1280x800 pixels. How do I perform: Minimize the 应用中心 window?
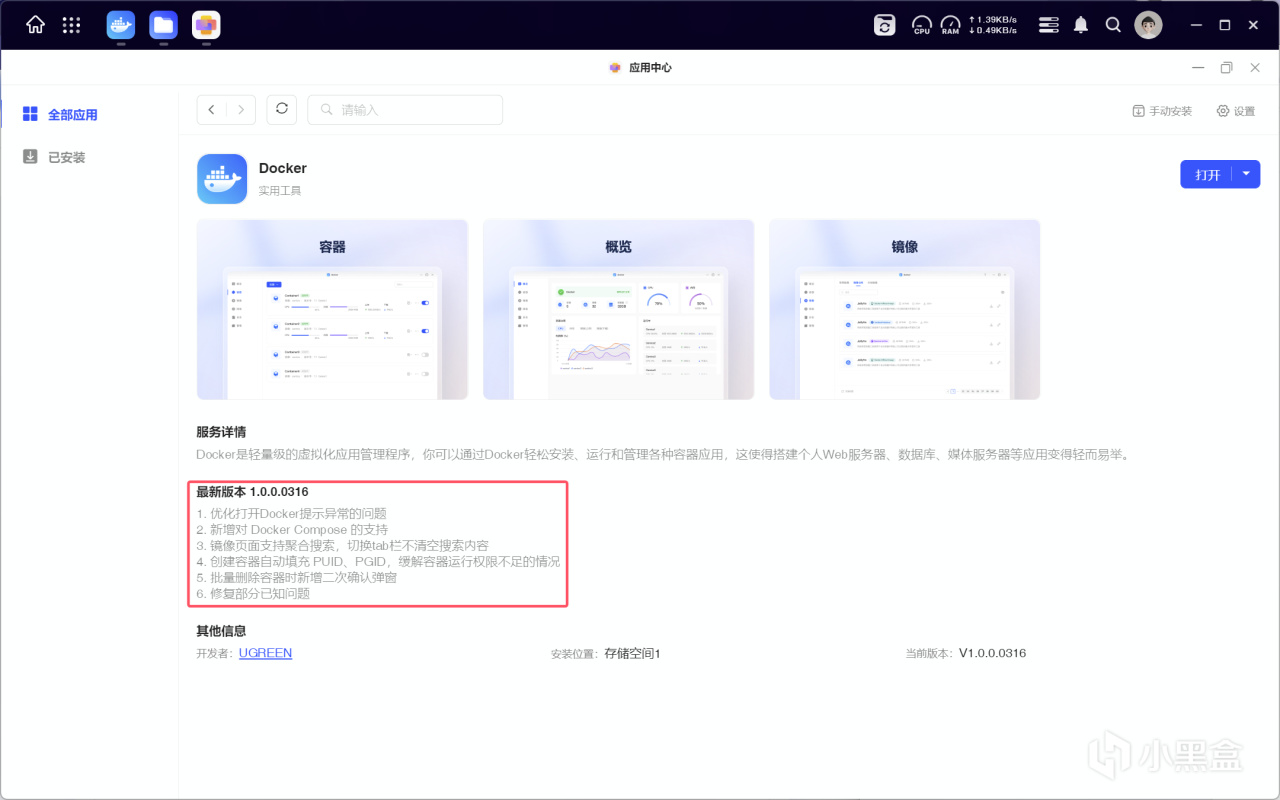click(1198, 67)
